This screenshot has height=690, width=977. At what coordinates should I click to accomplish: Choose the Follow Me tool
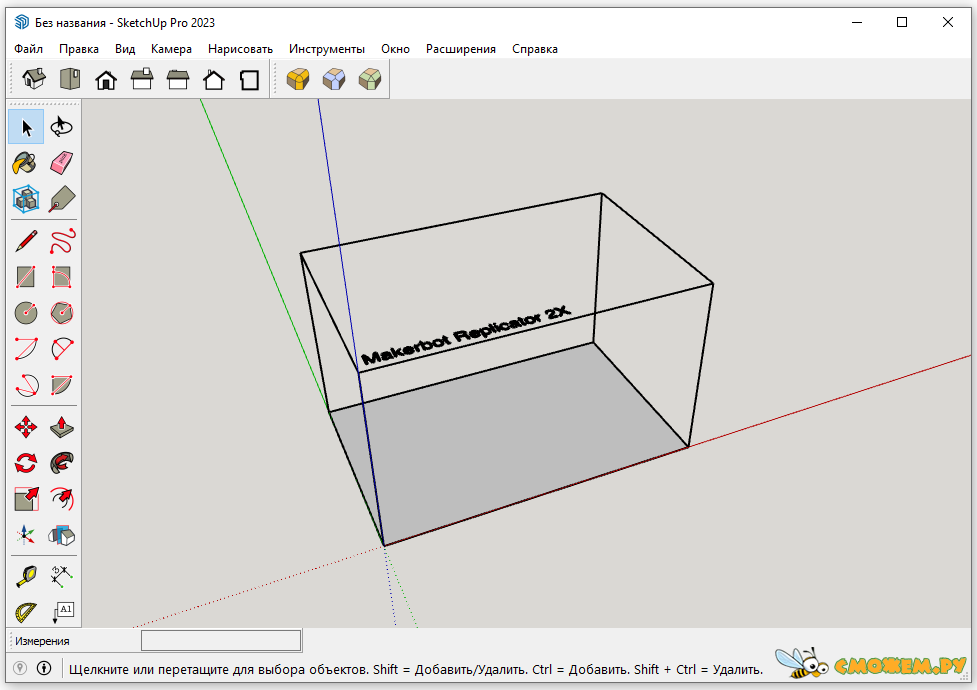(x=61, y=463)
